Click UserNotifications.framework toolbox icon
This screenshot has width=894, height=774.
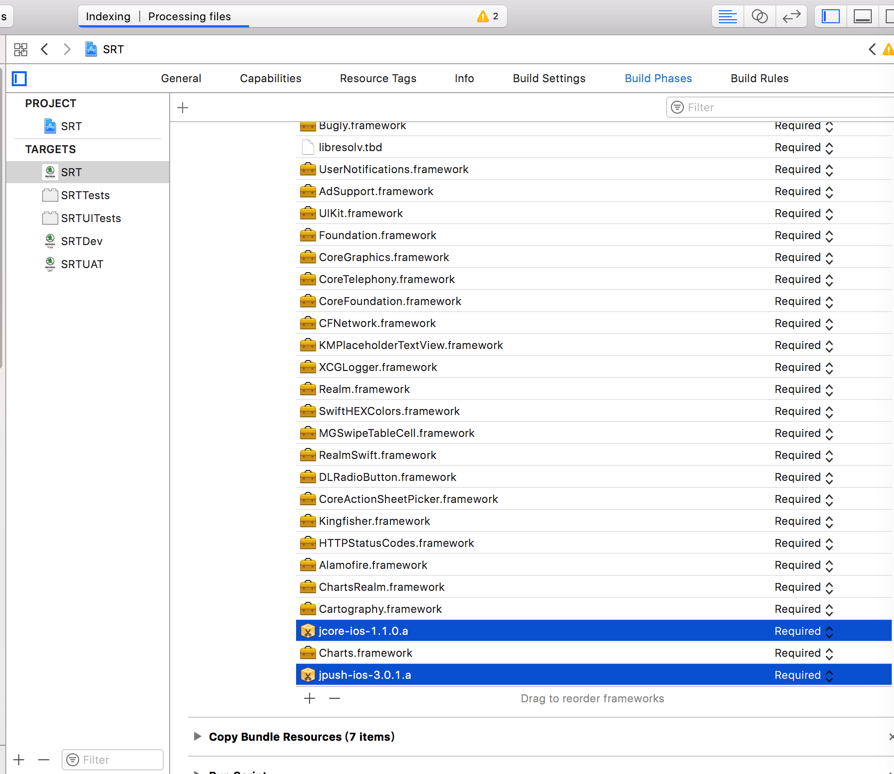308,169
